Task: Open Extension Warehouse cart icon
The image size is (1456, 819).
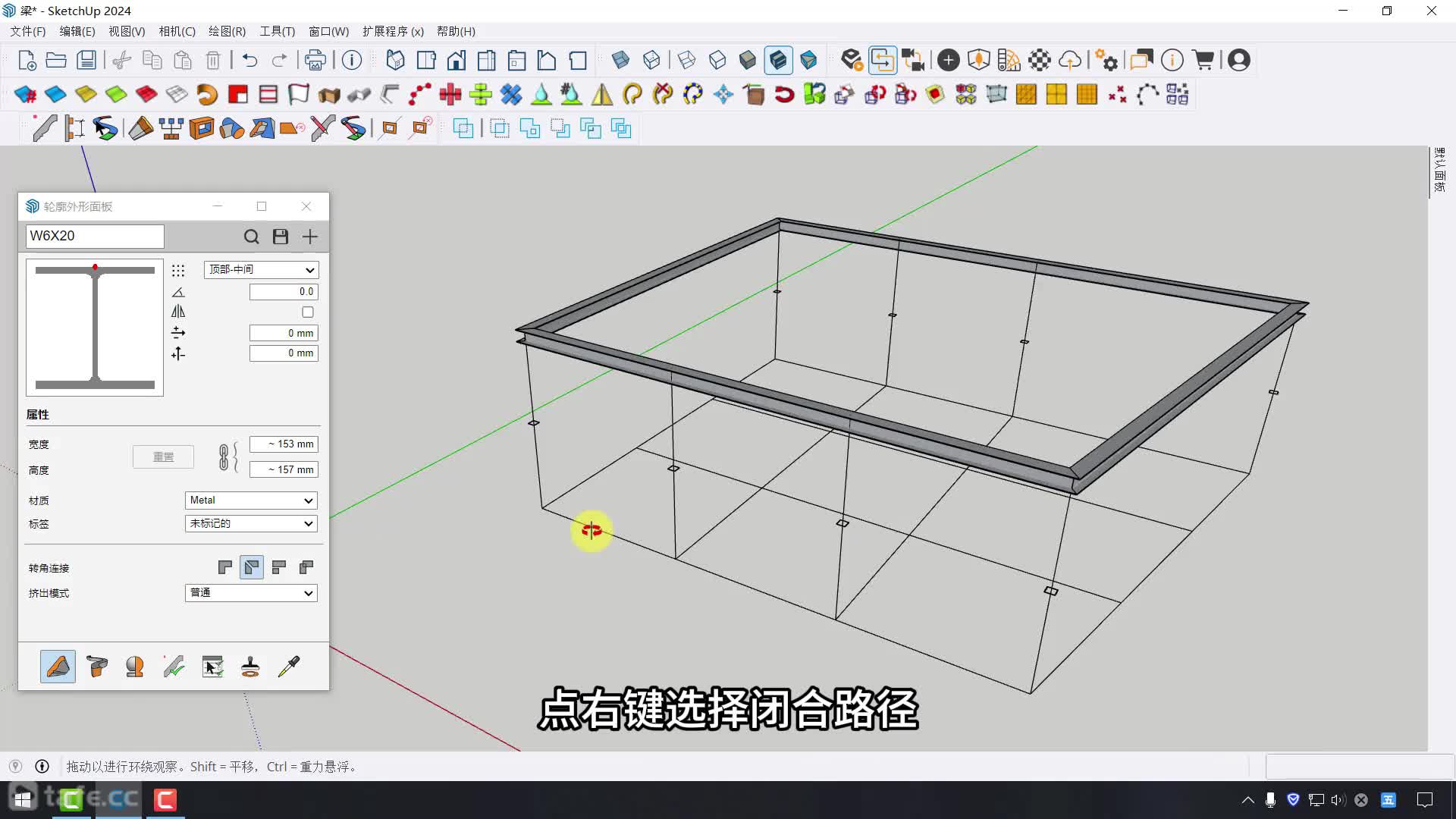Action: click(1203, 60)
